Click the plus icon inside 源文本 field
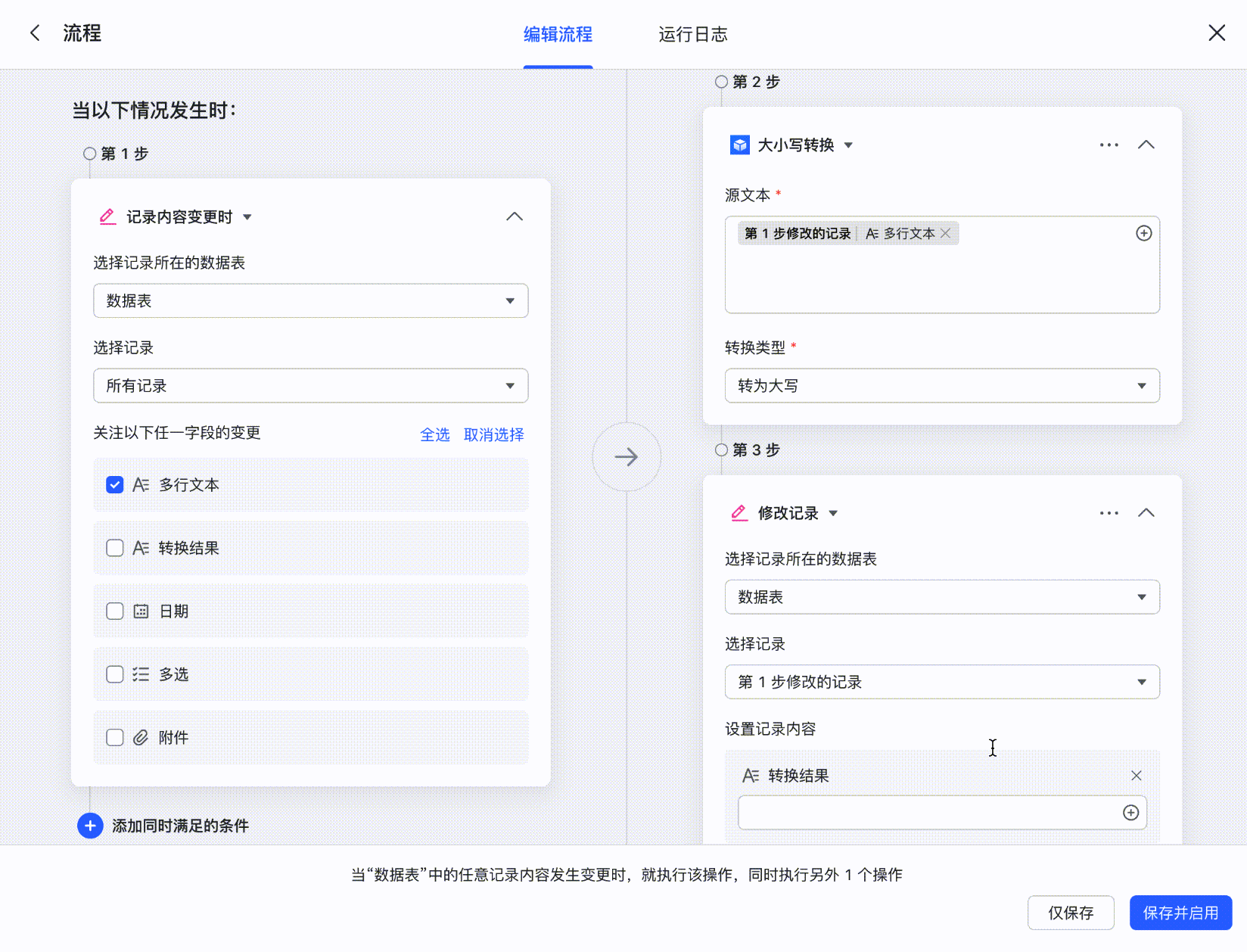Viewport: 1247px width, 952px height. (x=1143, y=233)
